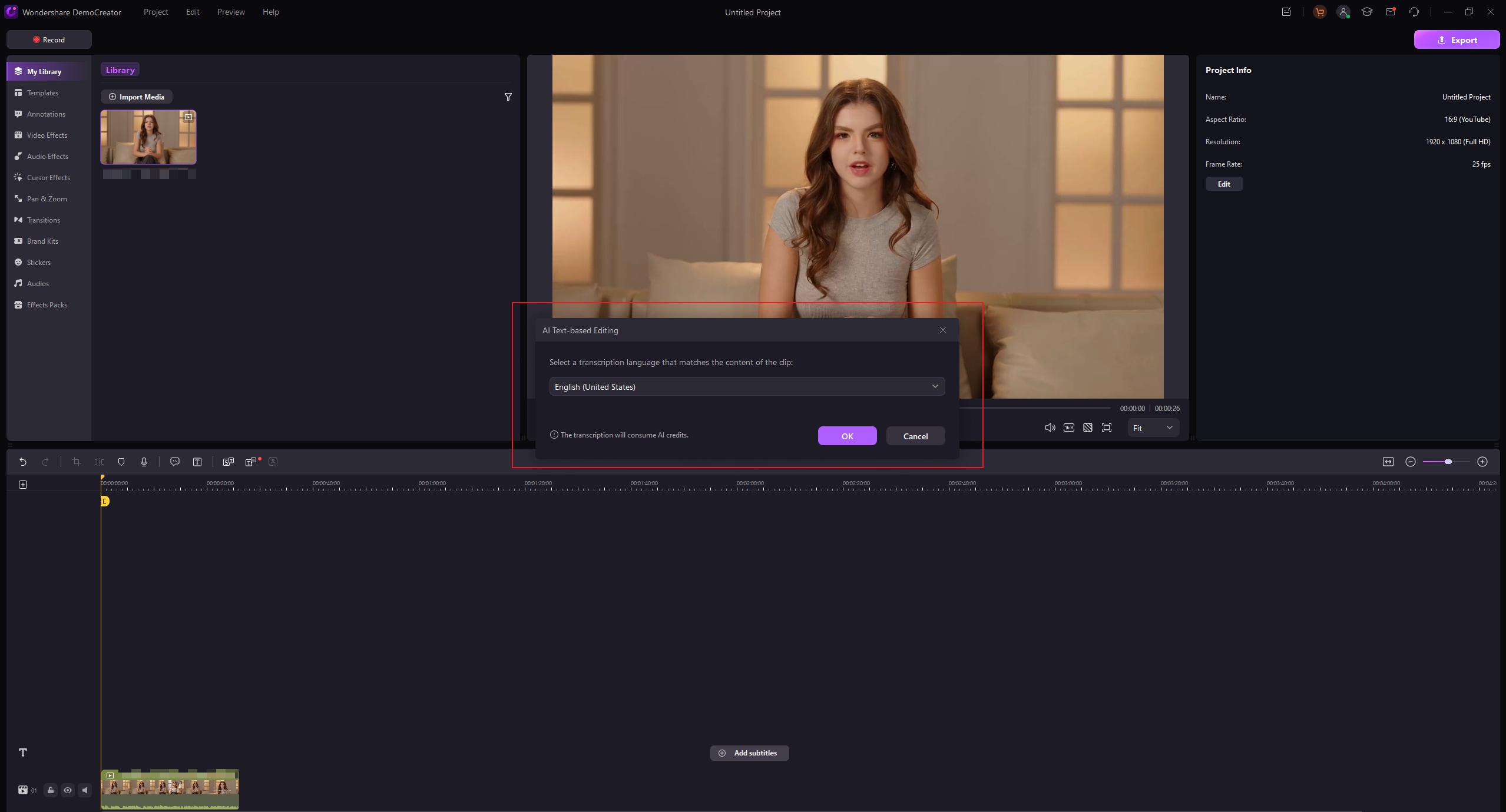The image size is (1506, 812).
Task: Click OK to confirm transcription language
Action: pyautogui.click(x=847, y=435)
